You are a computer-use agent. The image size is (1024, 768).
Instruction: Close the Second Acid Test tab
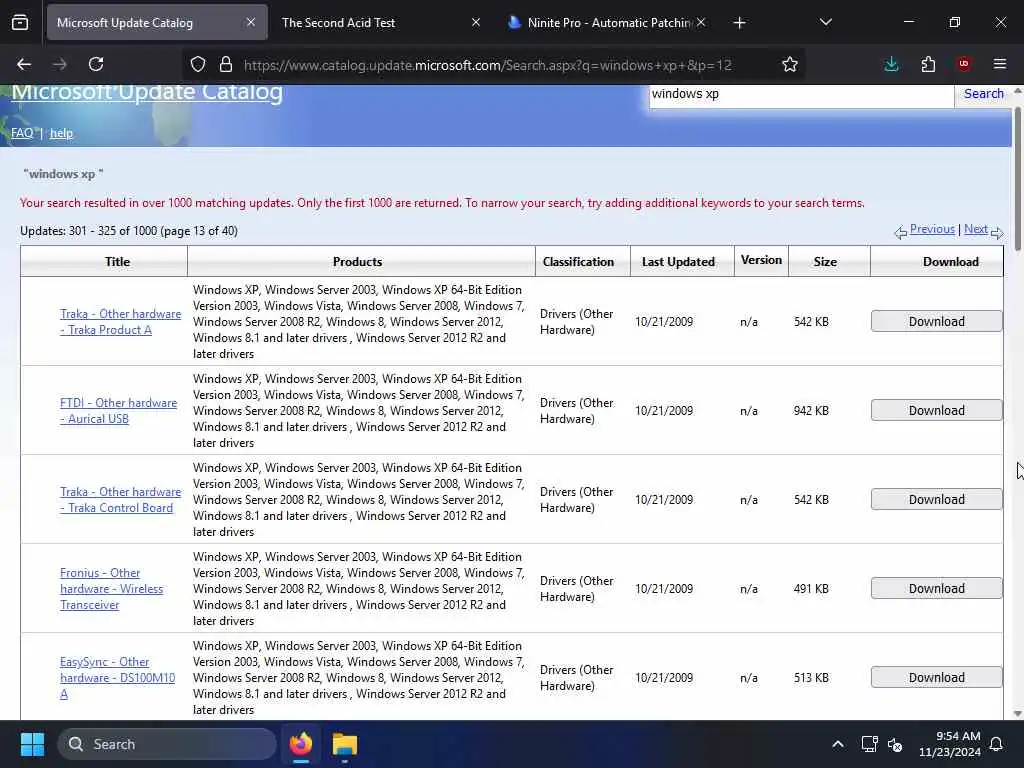click(475, 22)
